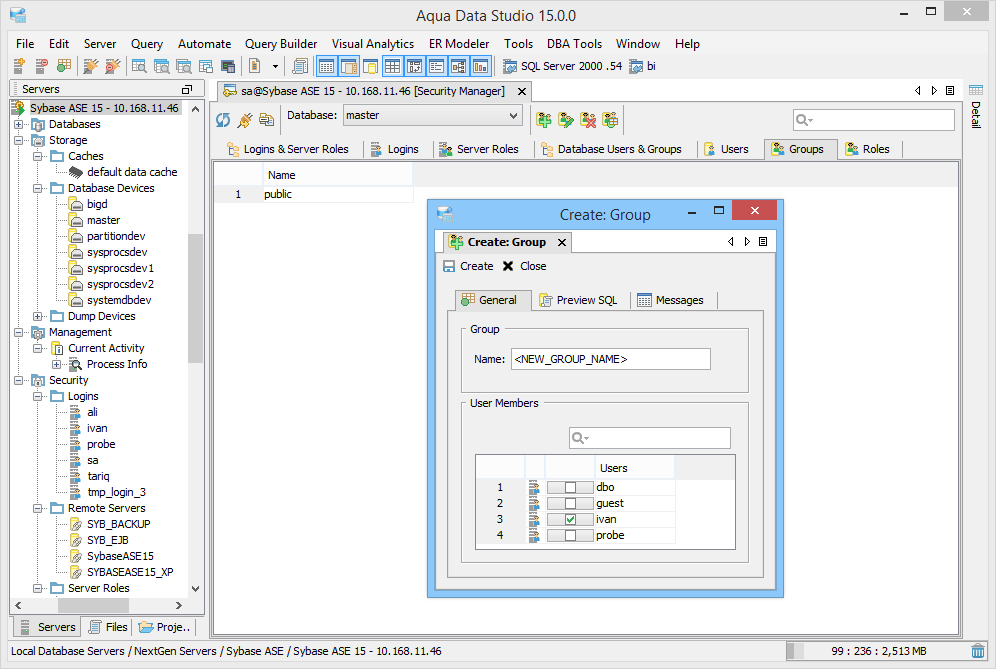
Task: Expand the Dump Devices node
Action: (37, 316)
